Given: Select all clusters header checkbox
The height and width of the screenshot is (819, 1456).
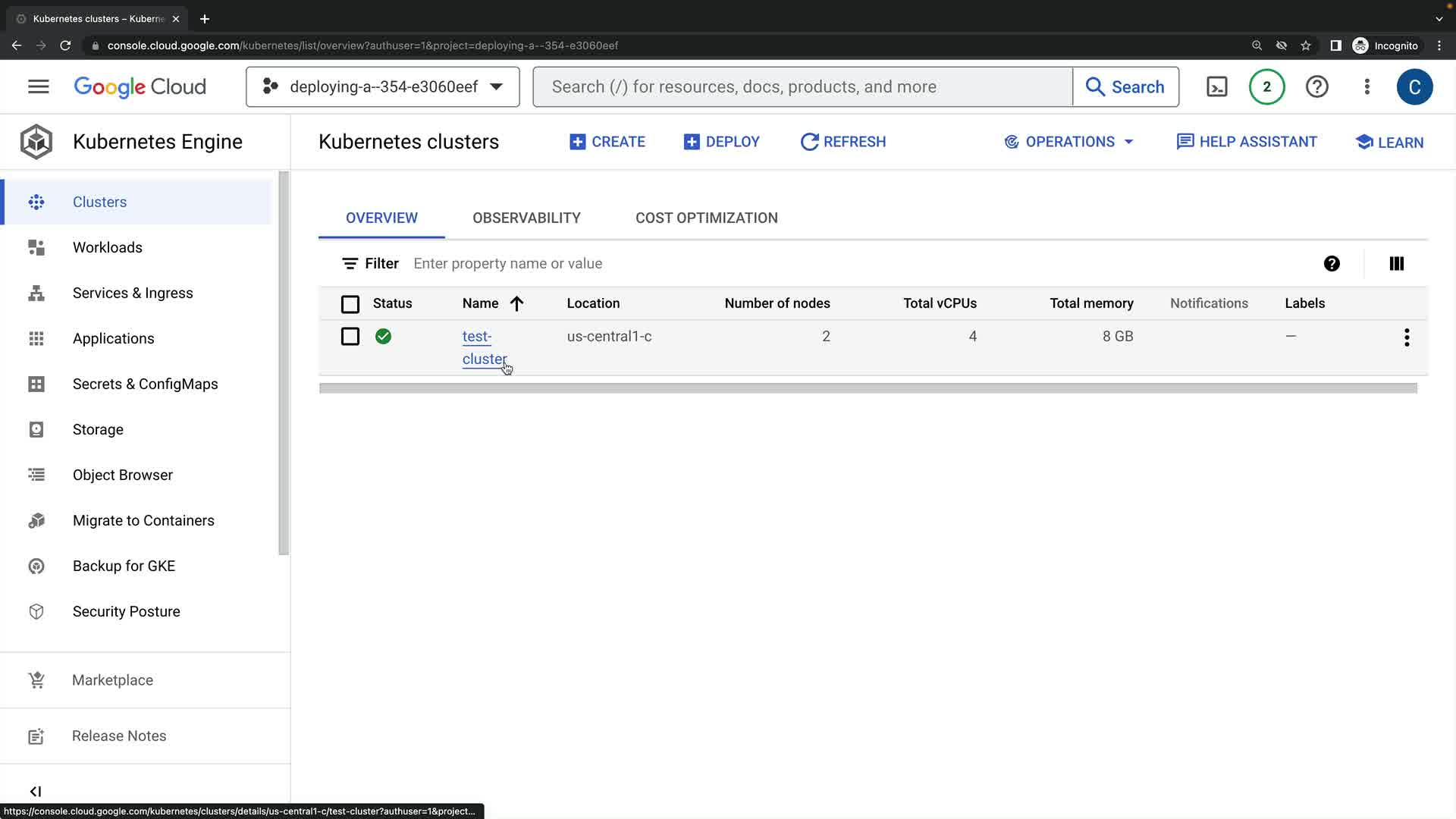Looking at the screenshot, I should click(350, 304).
